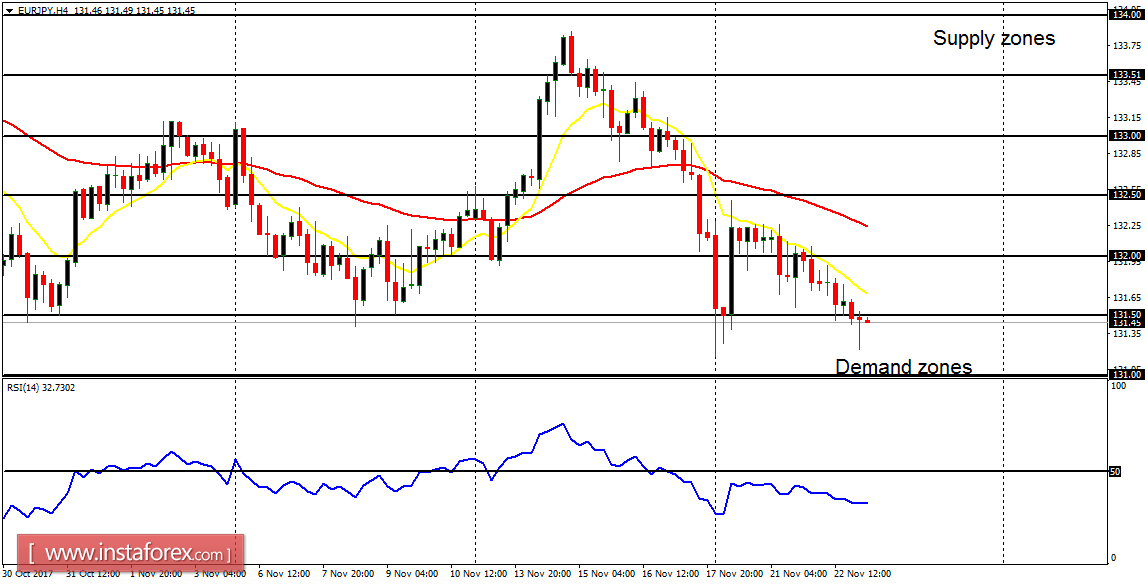Open the chart menu triangle beside EURJPY,H4

click(8, 12)
